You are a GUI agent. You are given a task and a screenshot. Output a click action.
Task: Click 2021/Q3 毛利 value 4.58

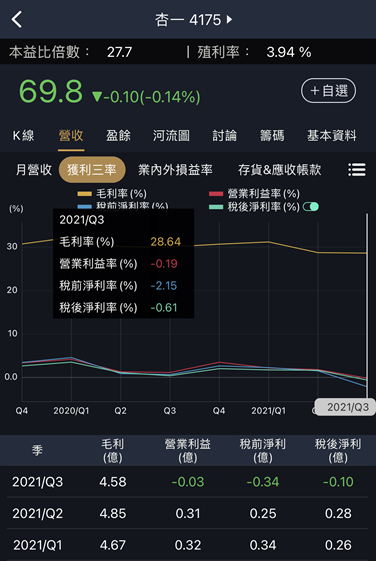113,482
